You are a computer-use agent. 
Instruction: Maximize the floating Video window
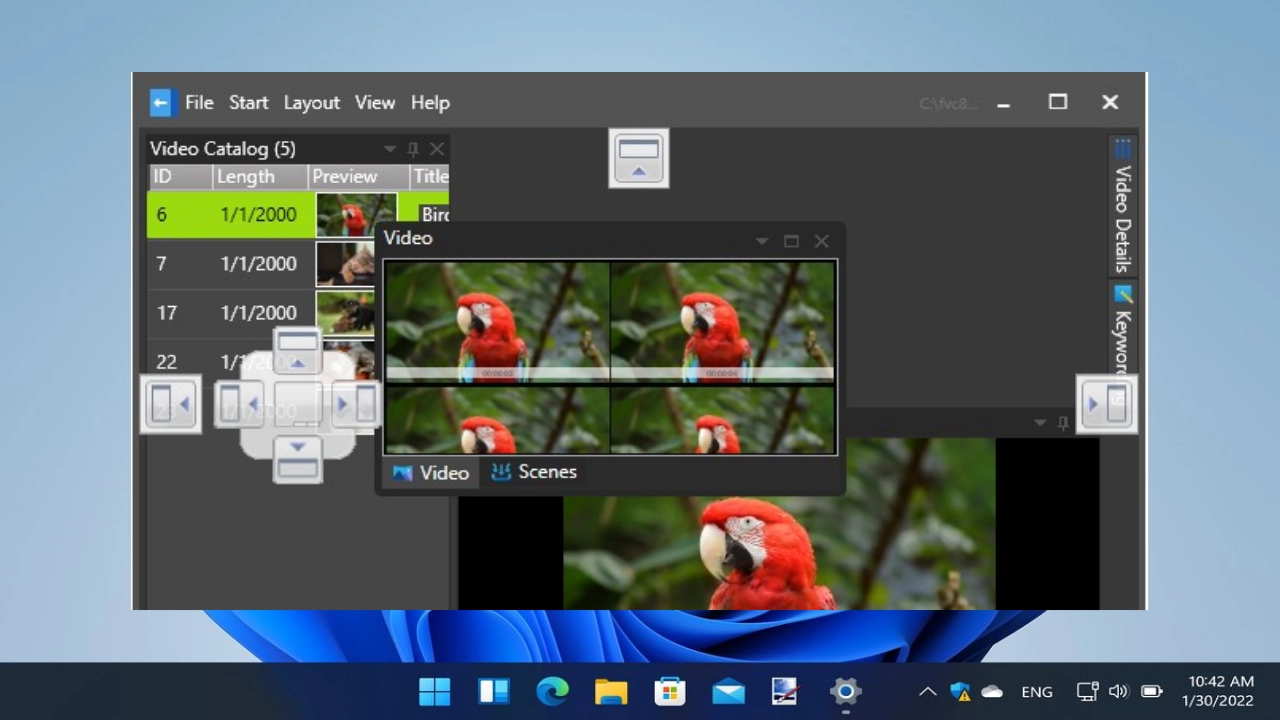pos(791,241)
